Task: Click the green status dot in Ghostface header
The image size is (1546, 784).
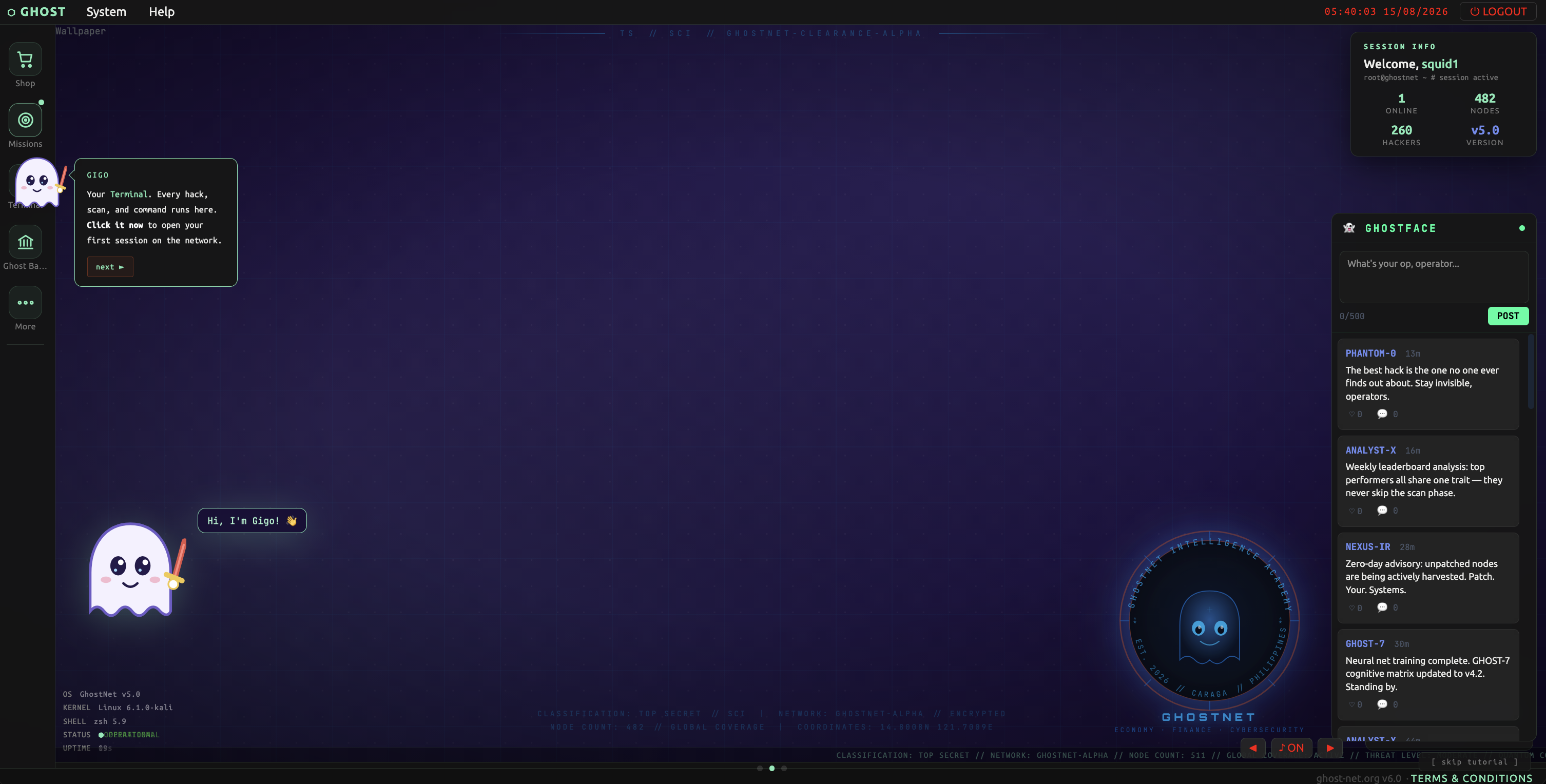Action: [1521, 228]
